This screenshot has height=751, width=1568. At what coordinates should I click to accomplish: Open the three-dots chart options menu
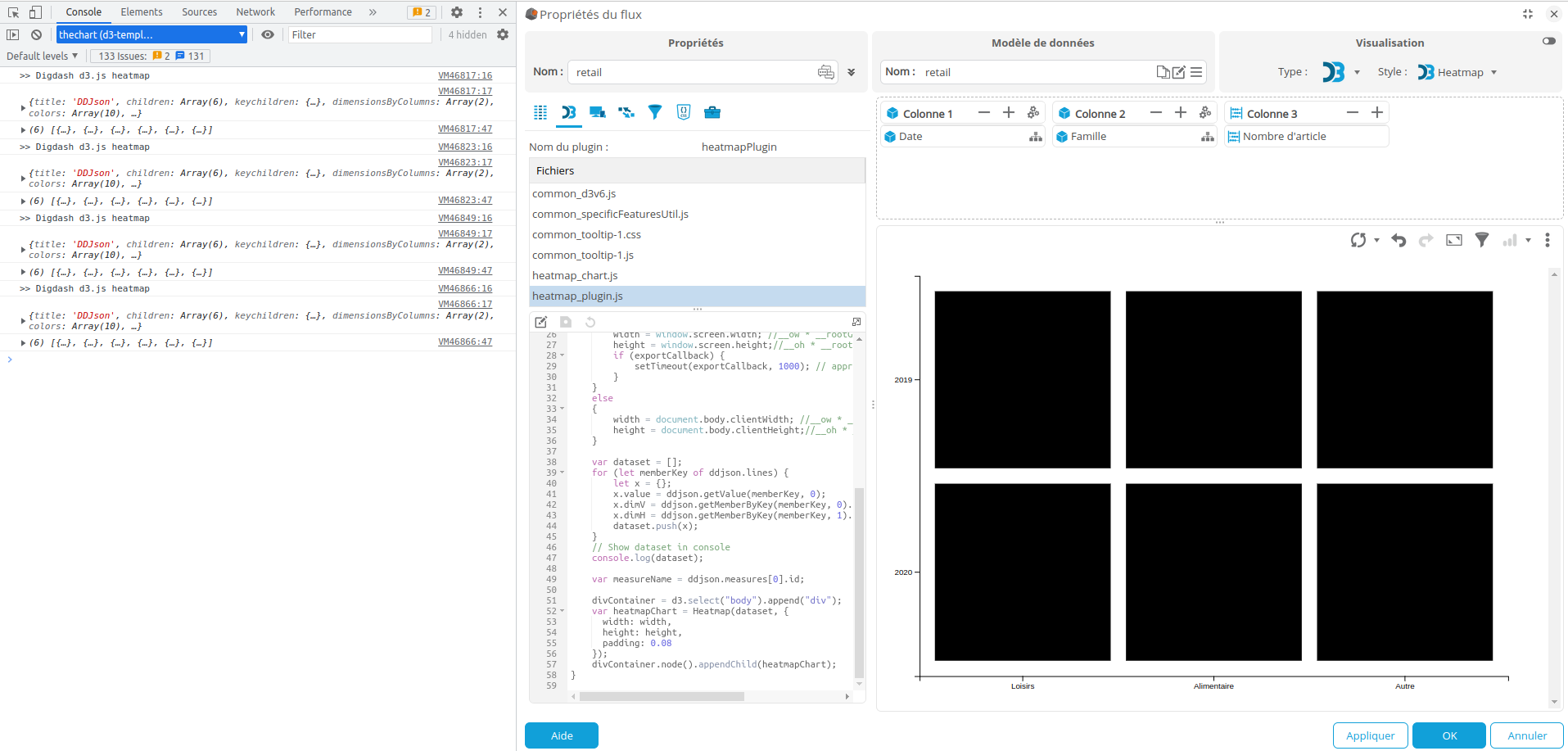[1547, 240]
